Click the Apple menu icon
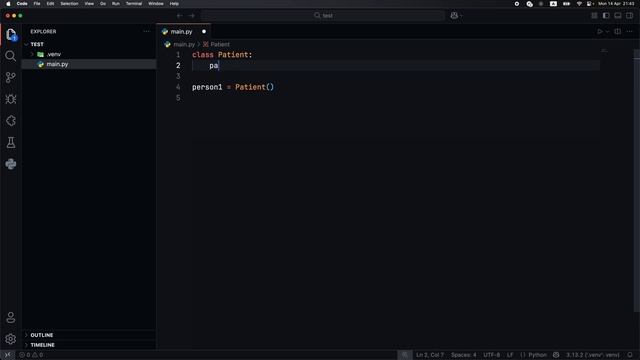Viewport: 640px width, 360px height. [x=8, y=4]
